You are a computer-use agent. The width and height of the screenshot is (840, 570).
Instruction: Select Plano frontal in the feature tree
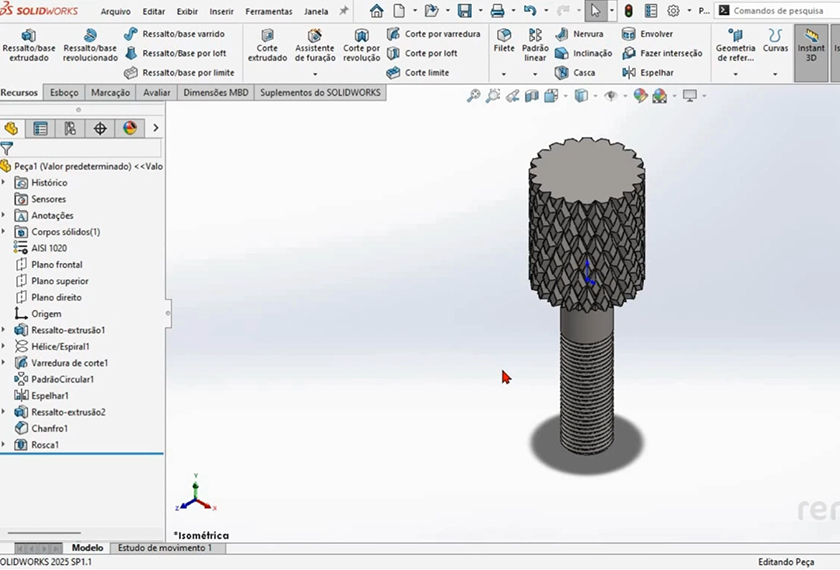[x=56, y=265]
